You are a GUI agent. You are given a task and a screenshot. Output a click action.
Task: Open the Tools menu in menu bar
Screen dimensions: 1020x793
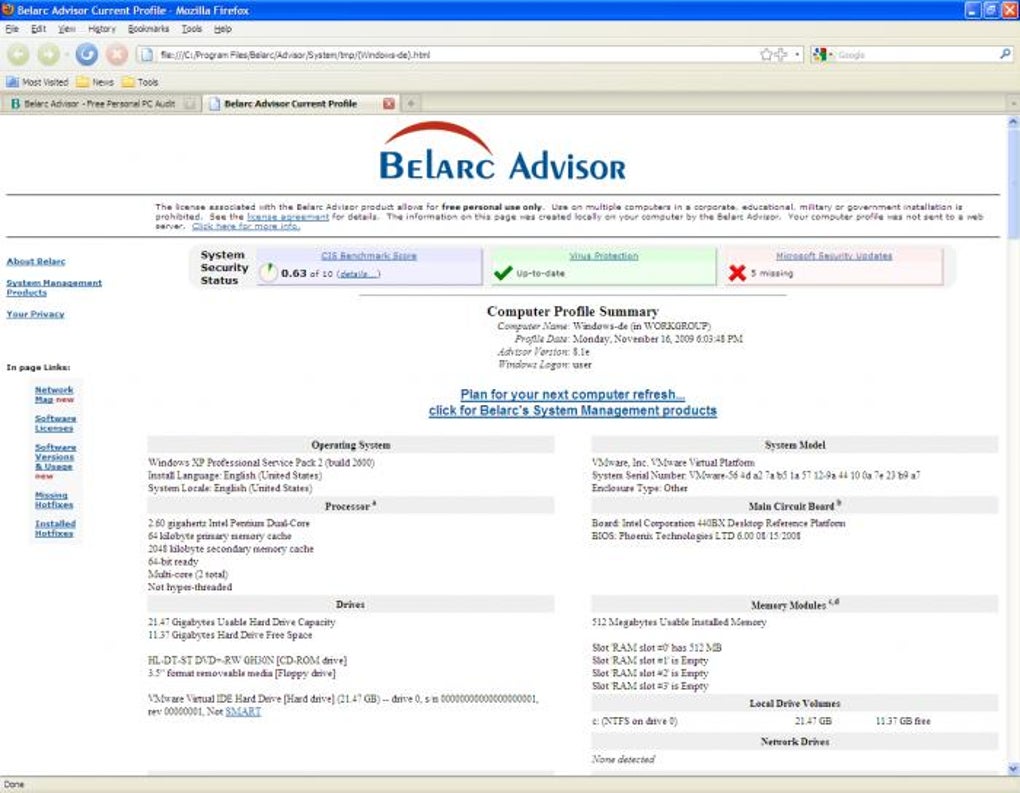[191, 29]
